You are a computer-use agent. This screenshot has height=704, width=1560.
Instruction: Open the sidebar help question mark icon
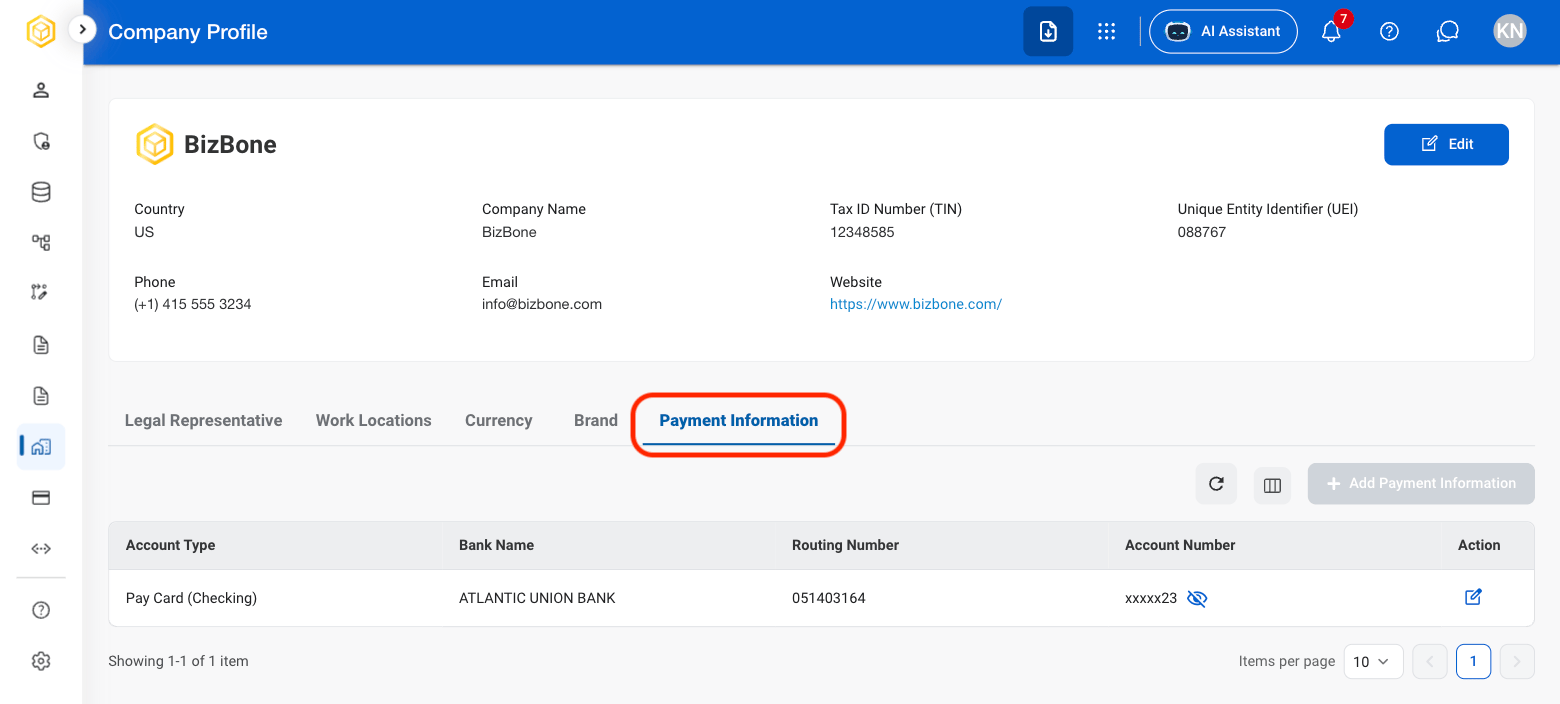click(41, 610)
